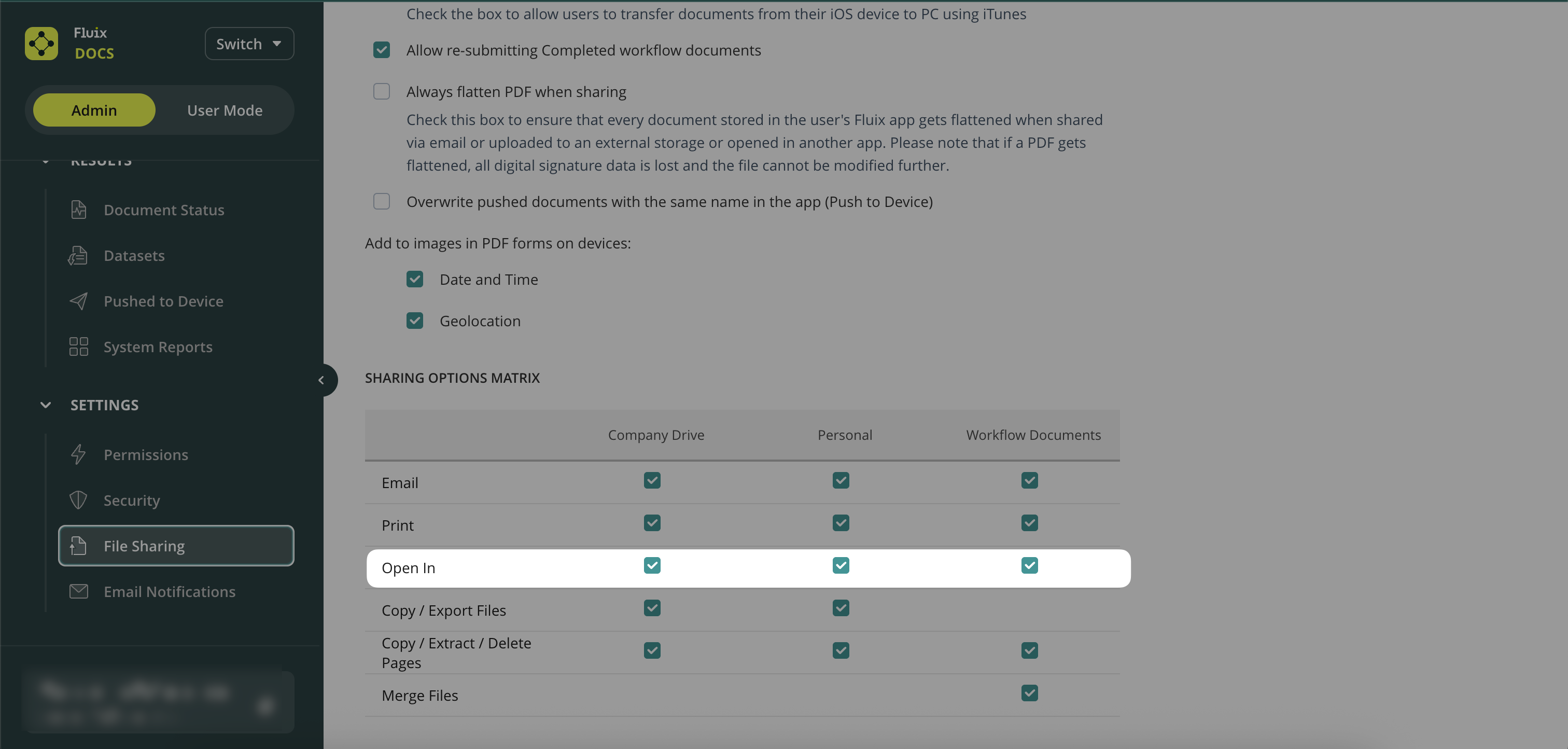Open the Switch dropdown

coord(249,44)
